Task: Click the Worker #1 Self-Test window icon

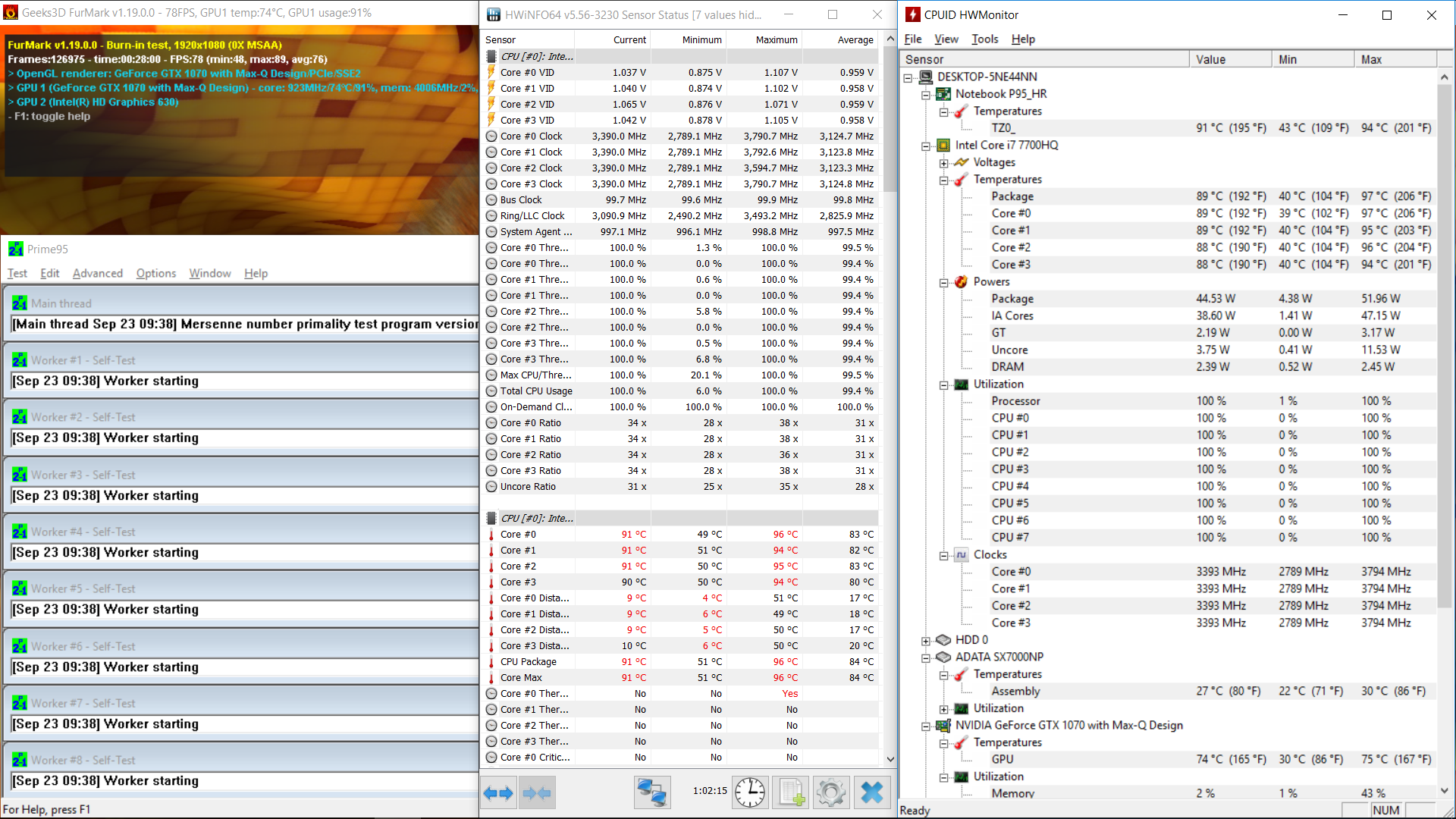Action: [20, 360]
